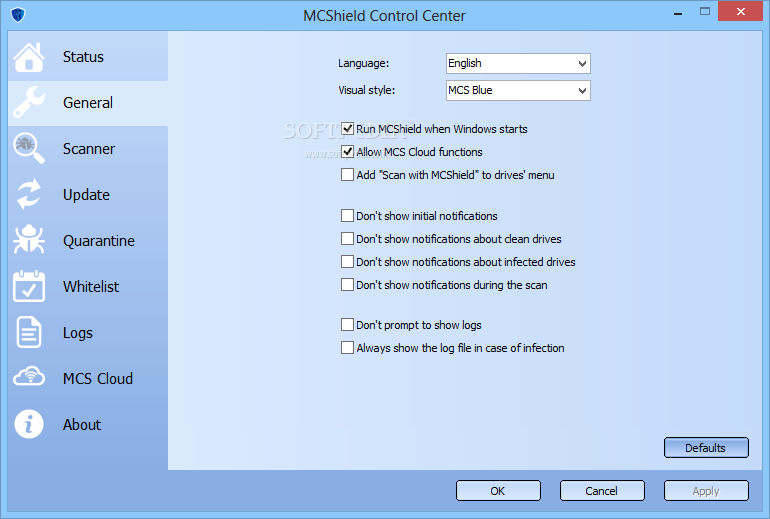The image size is (770, 519).
Task: Click the Quarantine bug icon
Action: 29,240
